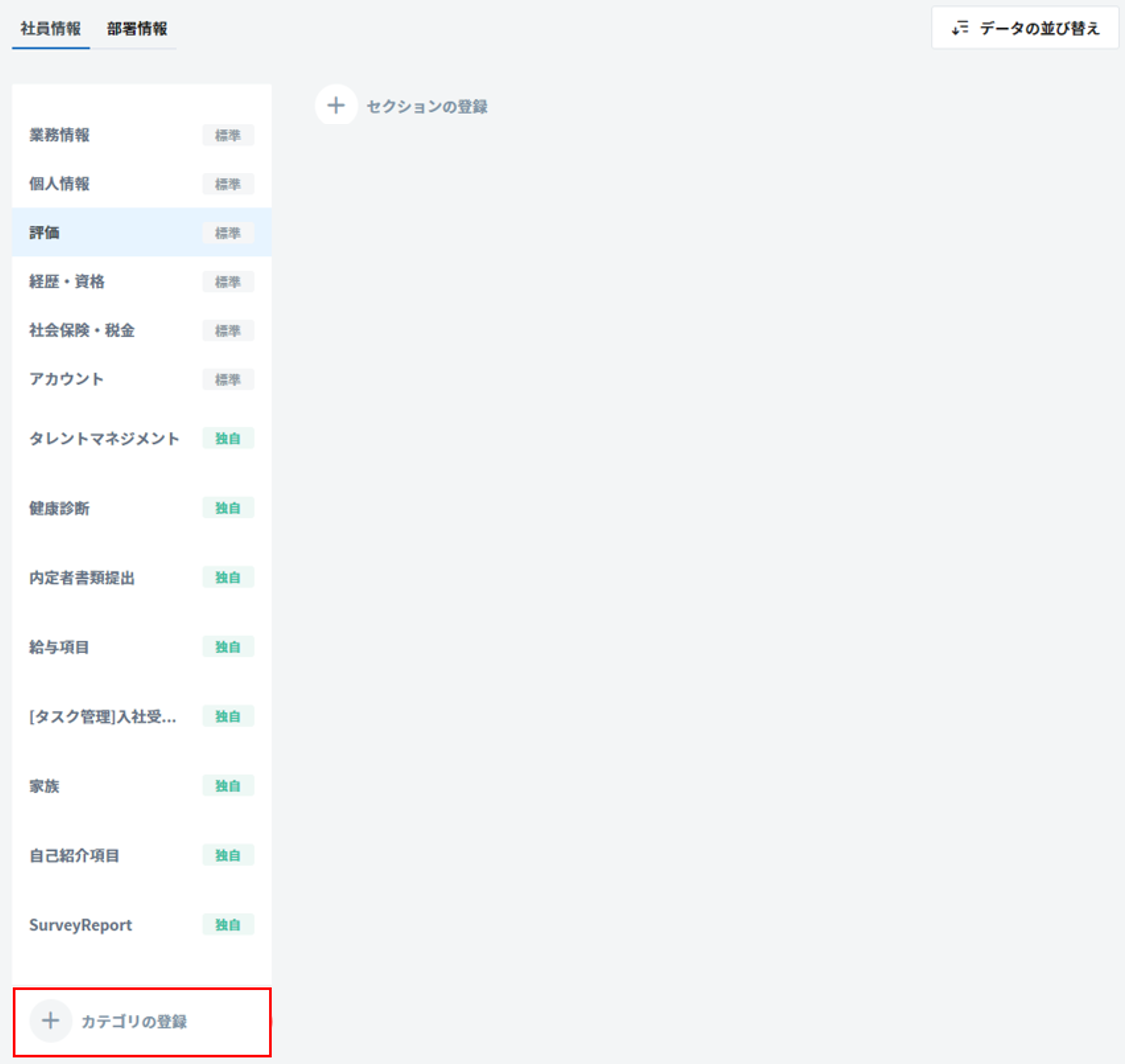The width and height of the screenshot is (1125, 1064).
Task: Select the 業務情報 category
Action: pyautogui.click(x=60, y=135)
